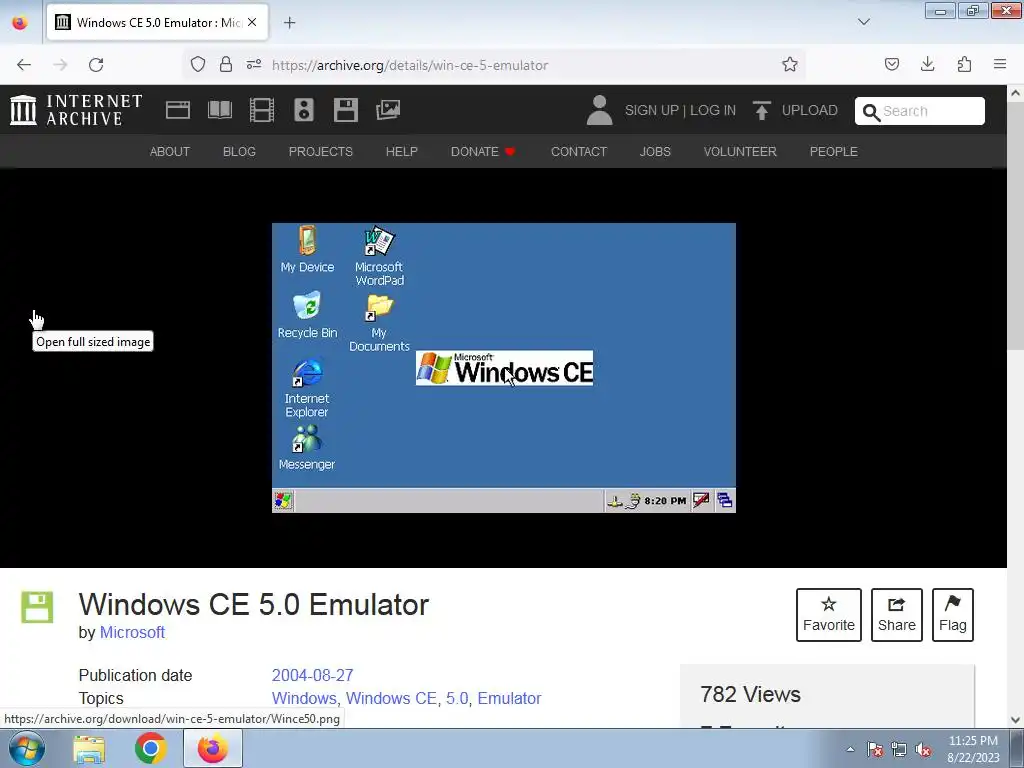Image resolution: width=1024 pixels, height=768 pixels.
Task: Open a new tab with plus icon
Action: click(289, 23)
